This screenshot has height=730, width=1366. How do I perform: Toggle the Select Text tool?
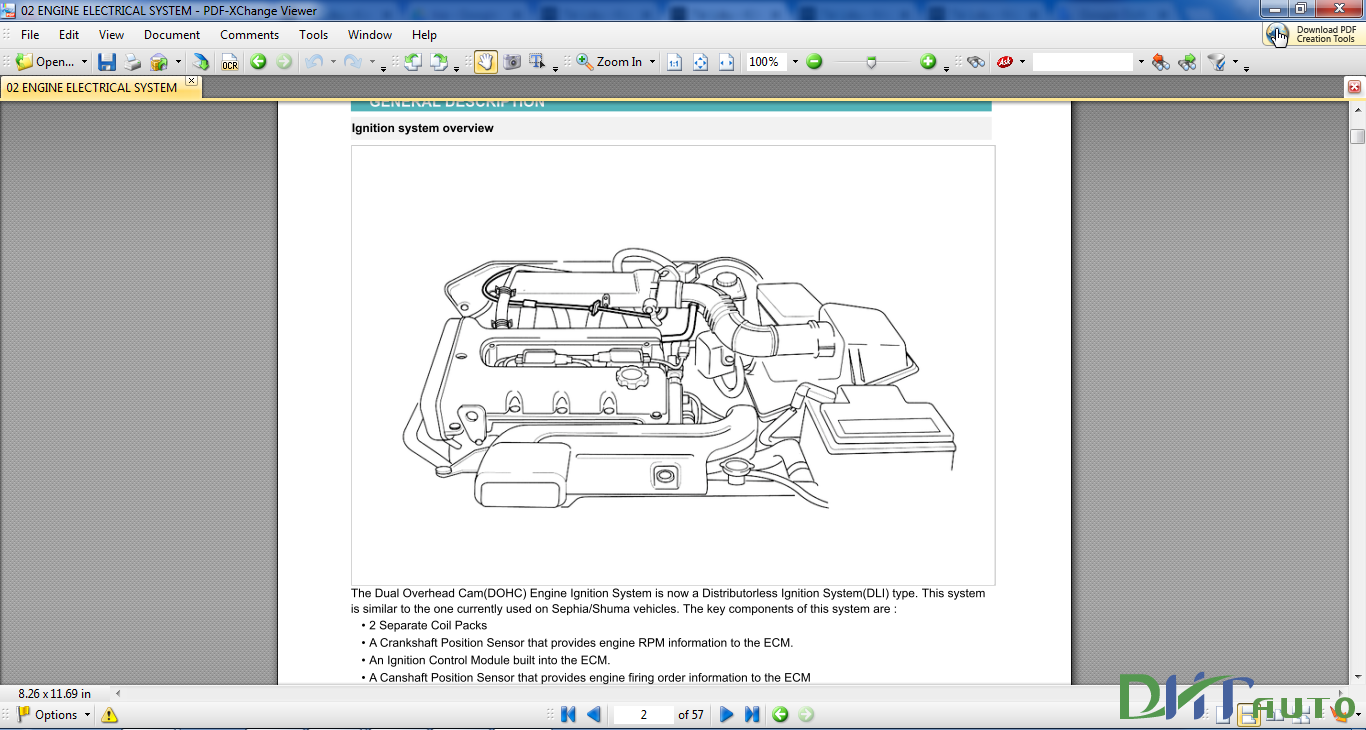tap(537, 61)
